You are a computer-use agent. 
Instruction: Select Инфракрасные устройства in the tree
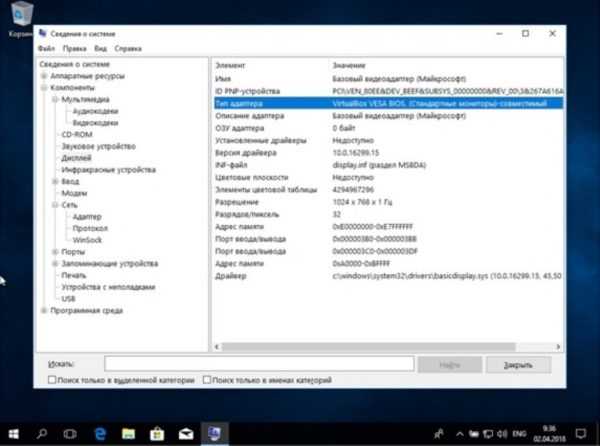coord(109,169)
